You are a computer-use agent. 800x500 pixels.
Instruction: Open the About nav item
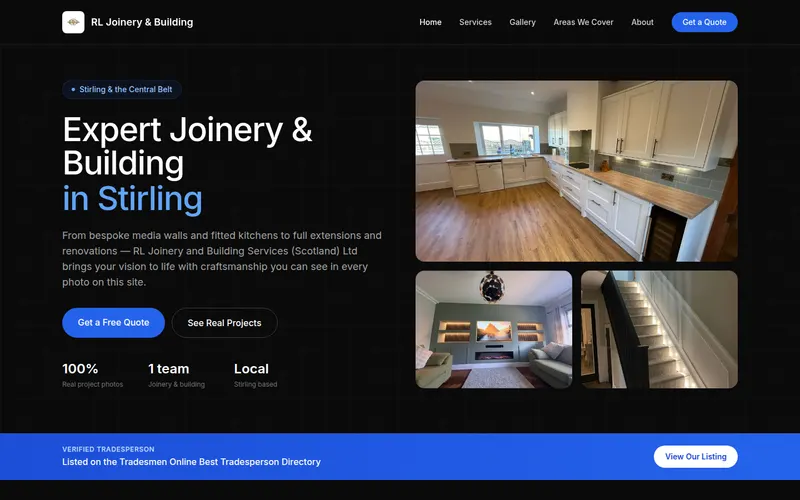click(642, 22)
